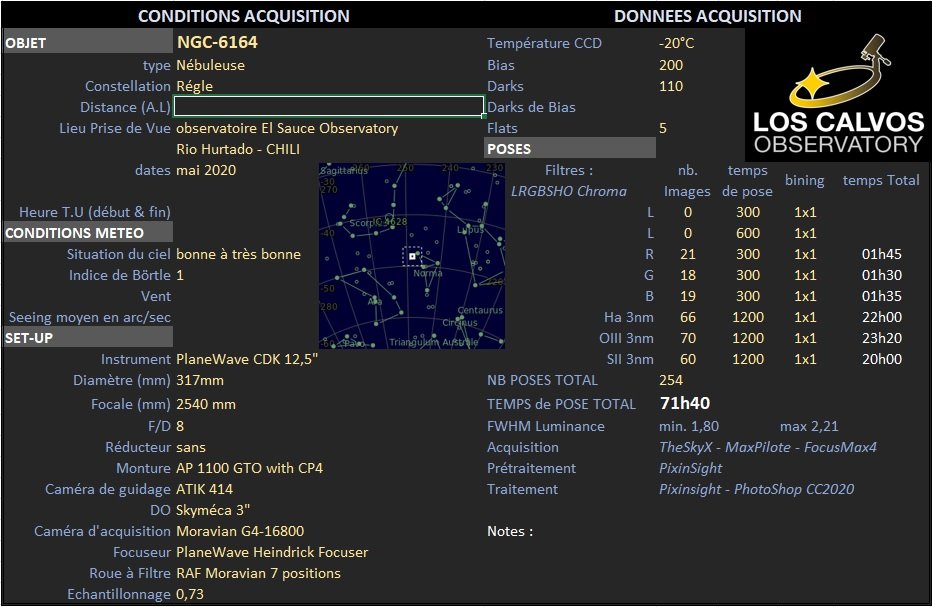The image size is (932, 607).
Task: Select the OIII 3nm image count 70
Action: (x=688, y=338)
